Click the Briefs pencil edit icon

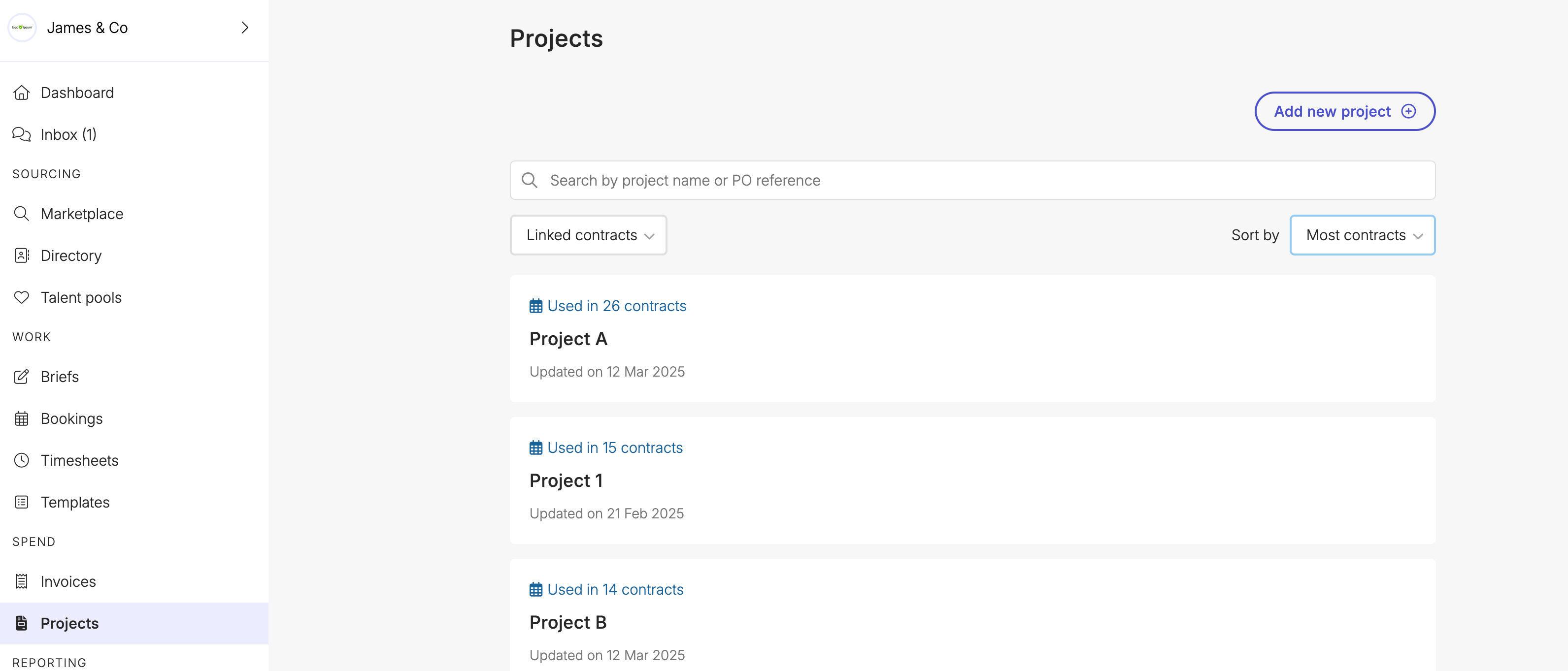point(21,377)
